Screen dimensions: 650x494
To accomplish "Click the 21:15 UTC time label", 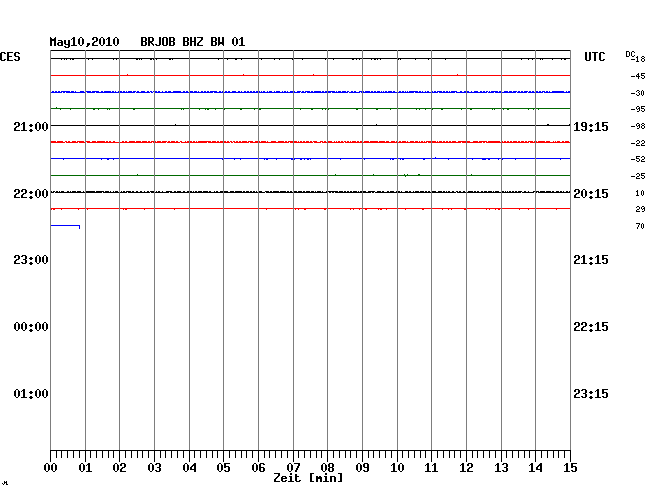I will [x=591, y=260].
